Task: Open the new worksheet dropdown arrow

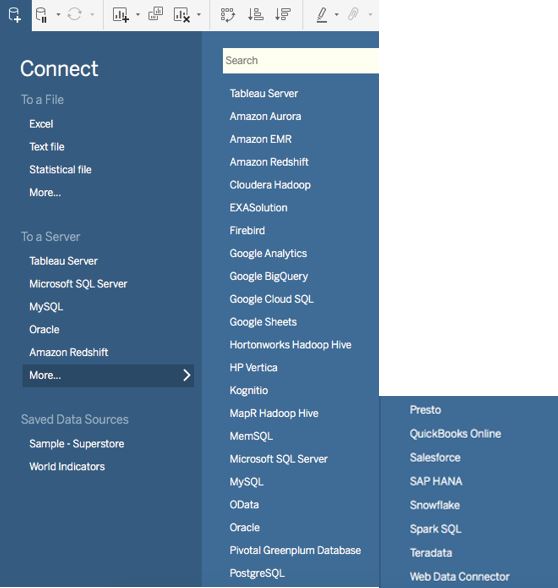Action: coord(138,15)
